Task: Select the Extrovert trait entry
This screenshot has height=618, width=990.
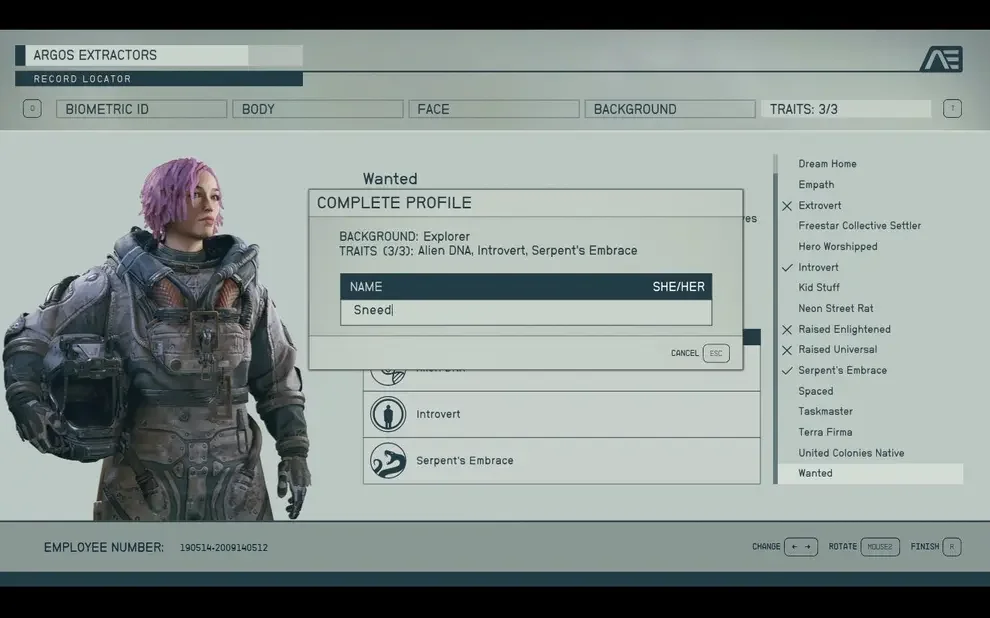Action: coord(819,205)
